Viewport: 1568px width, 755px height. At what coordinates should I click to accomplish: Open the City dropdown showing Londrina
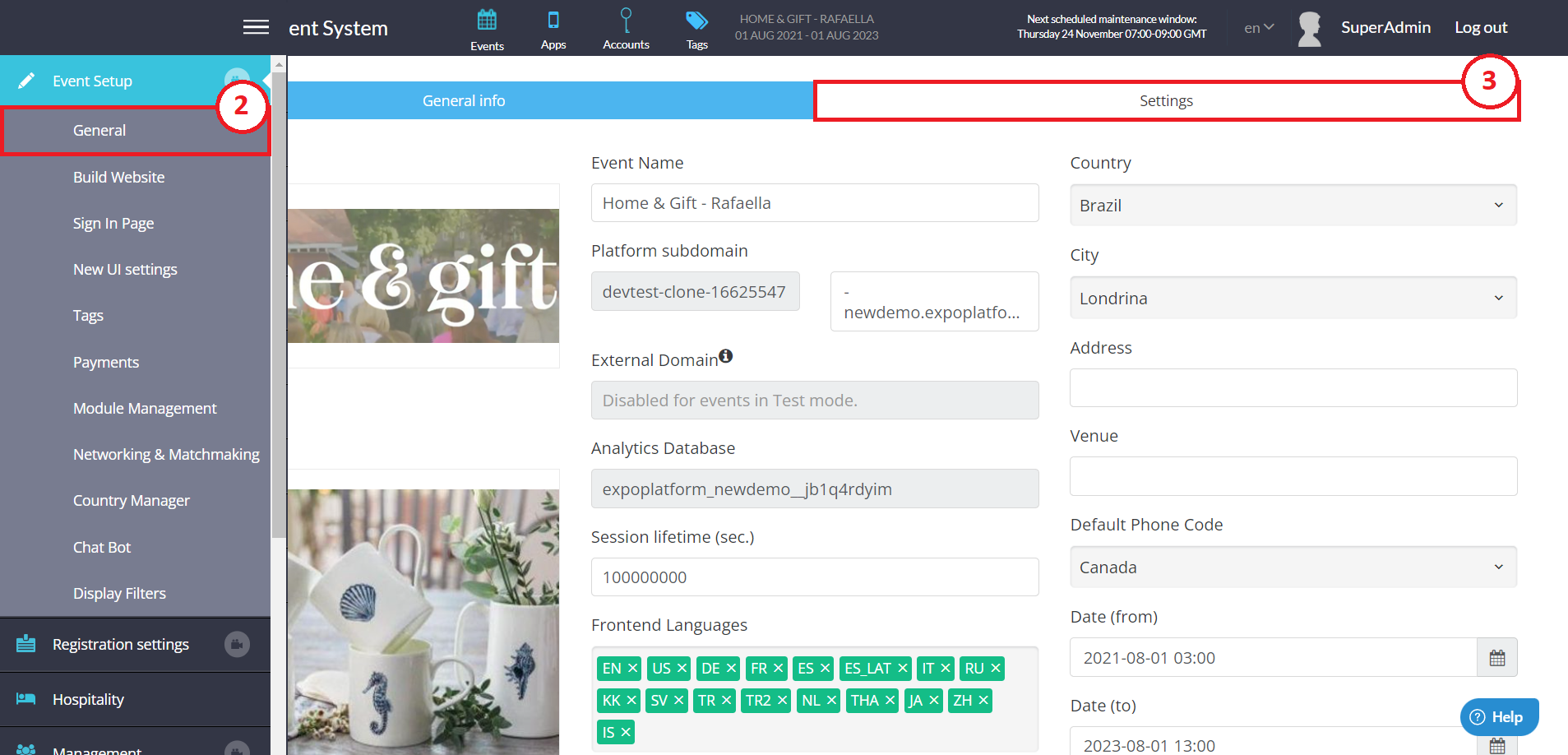(1293, 298)
